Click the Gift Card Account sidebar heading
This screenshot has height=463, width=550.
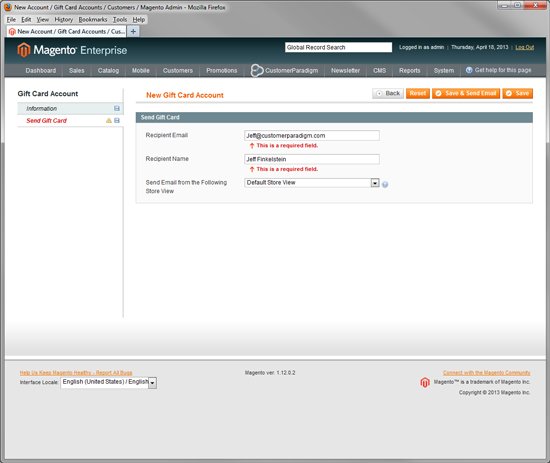(48, 94)
